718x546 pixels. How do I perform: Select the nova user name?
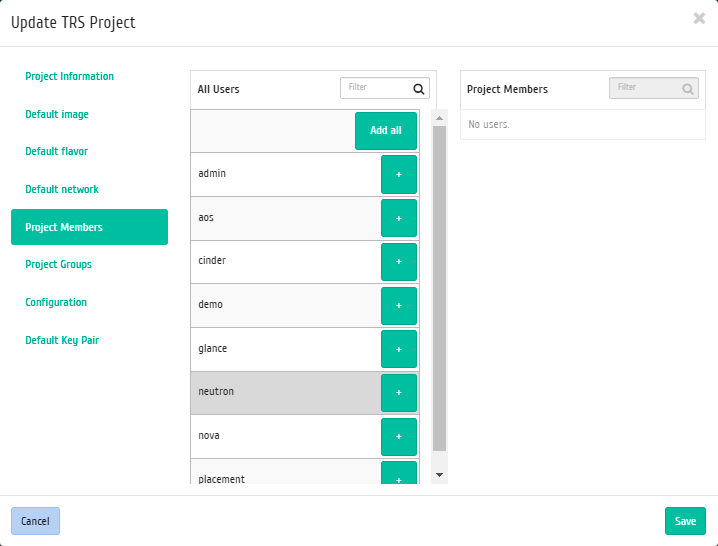tap(209, 436)
